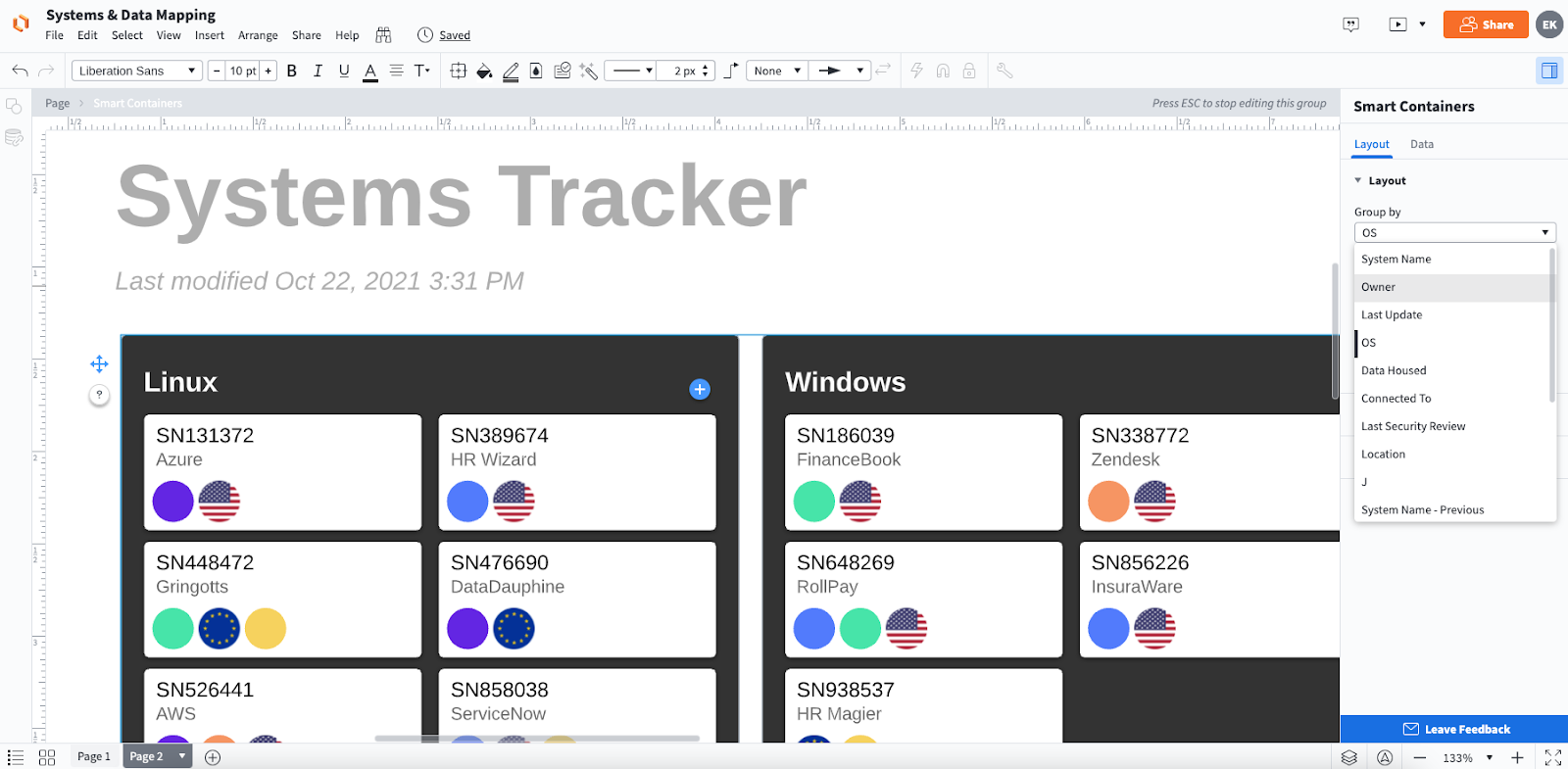Add a new page with plus icon
This screenshot has height=769, width=1568.
click(213, 757)
